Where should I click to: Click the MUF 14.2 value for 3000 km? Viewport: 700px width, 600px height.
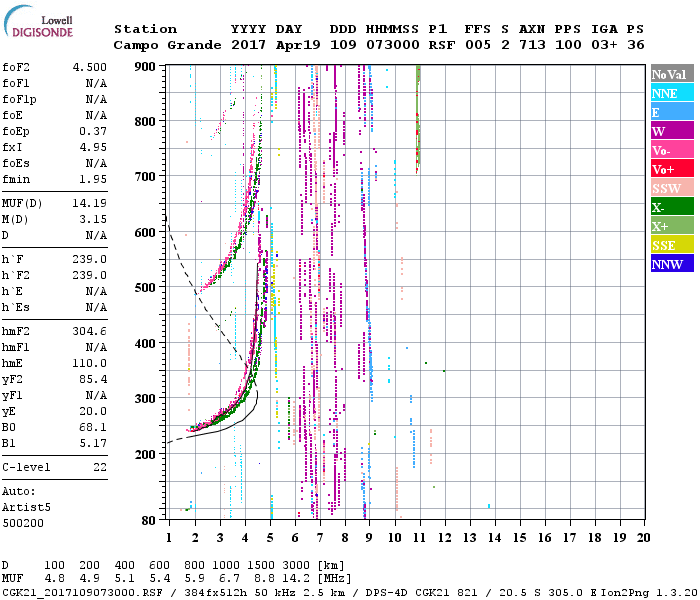(296, 579)
